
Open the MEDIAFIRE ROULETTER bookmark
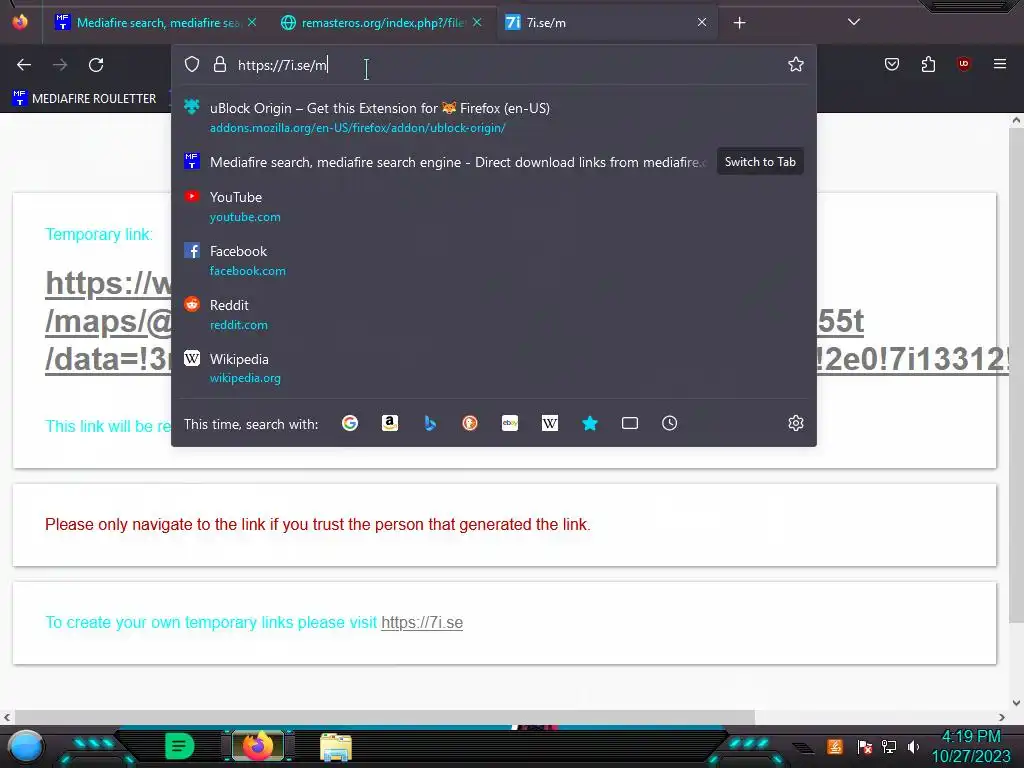(x=84, y=99)
